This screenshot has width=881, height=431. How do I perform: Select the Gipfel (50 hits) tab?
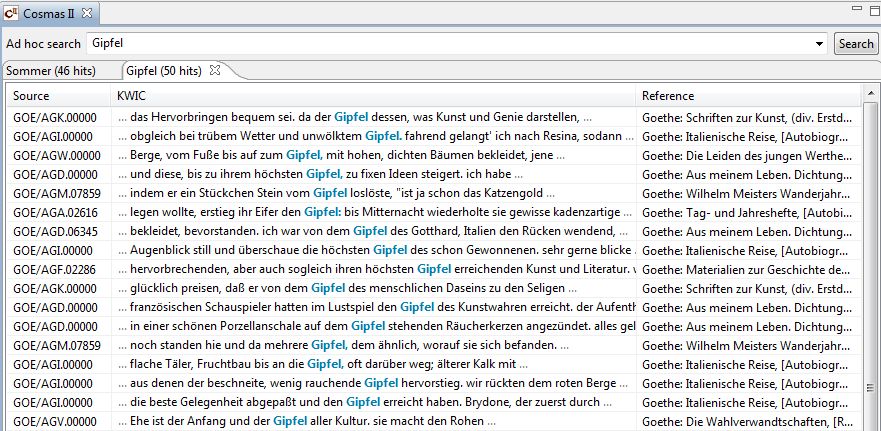164,71
